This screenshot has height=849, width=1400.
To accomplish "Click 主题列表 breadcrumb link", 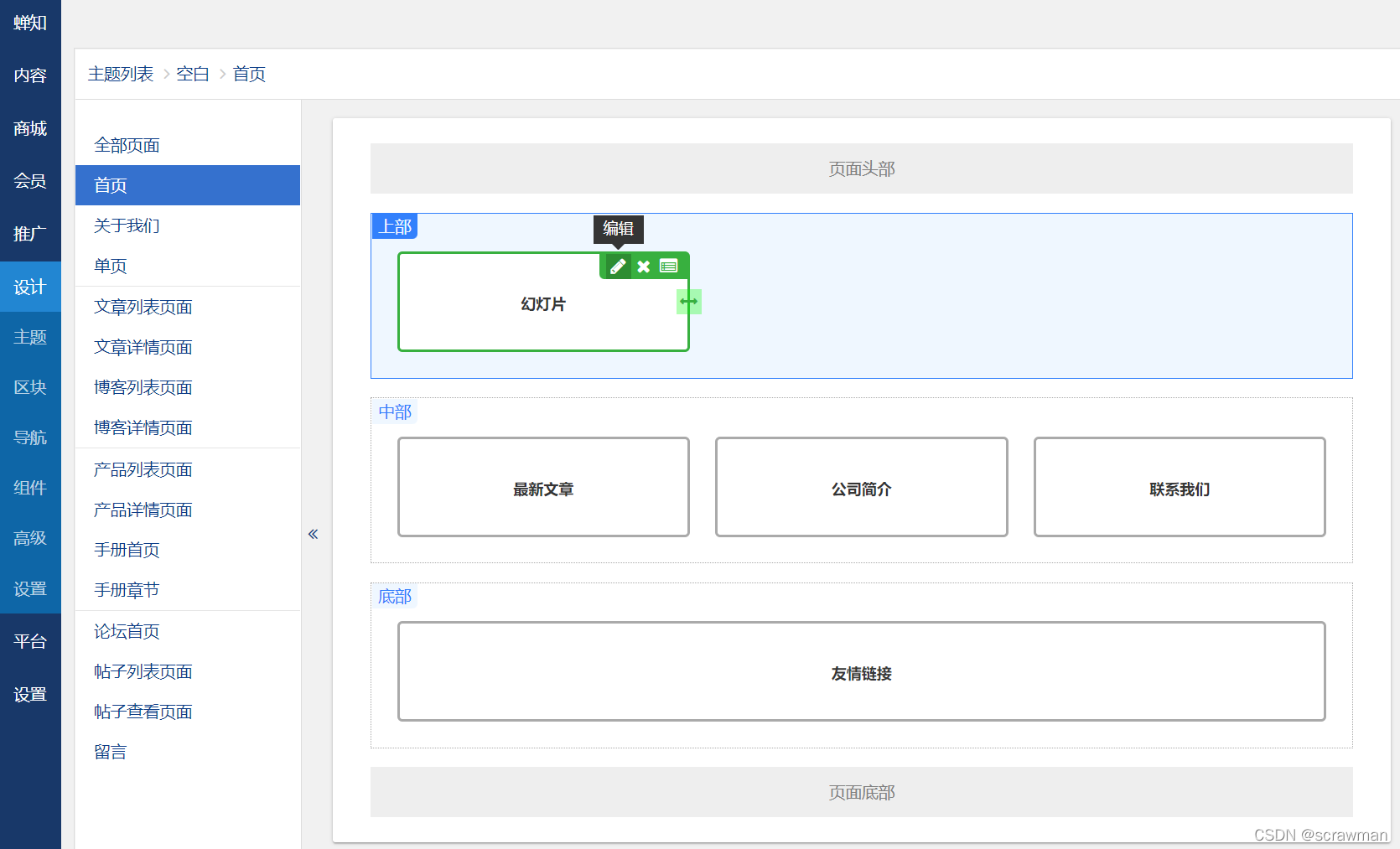I will (121, 74).
